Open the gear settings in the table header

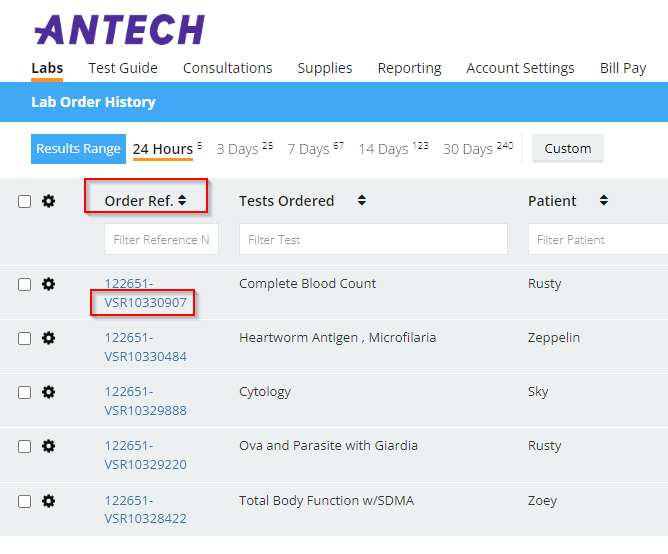(x=48, y=201)
